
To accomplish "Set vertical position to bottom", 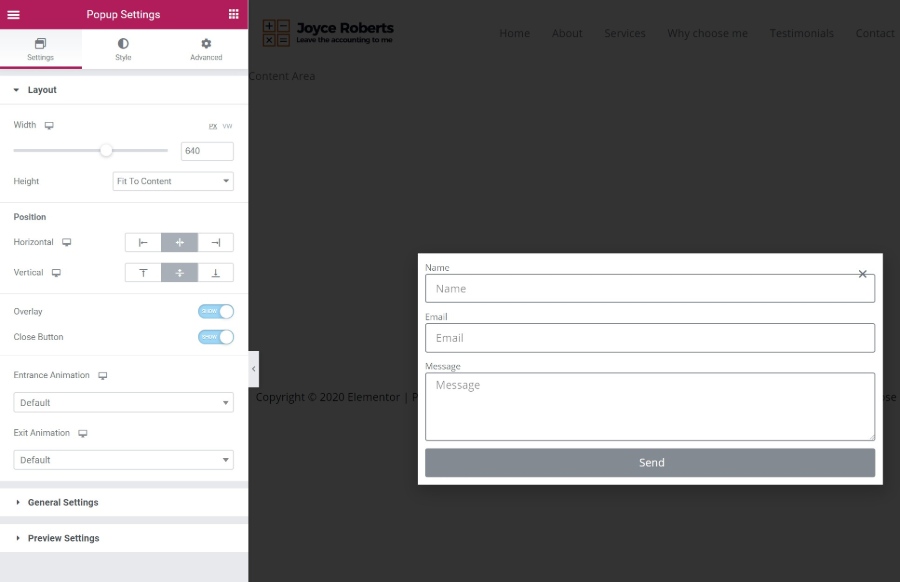I will click(215, 273).
